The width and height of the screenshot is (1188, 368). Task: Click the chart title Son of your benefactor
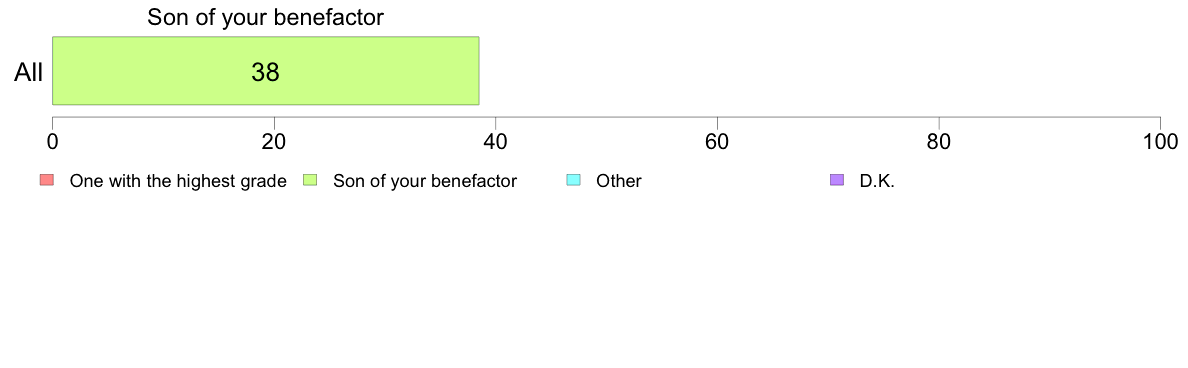pos(265,17)
